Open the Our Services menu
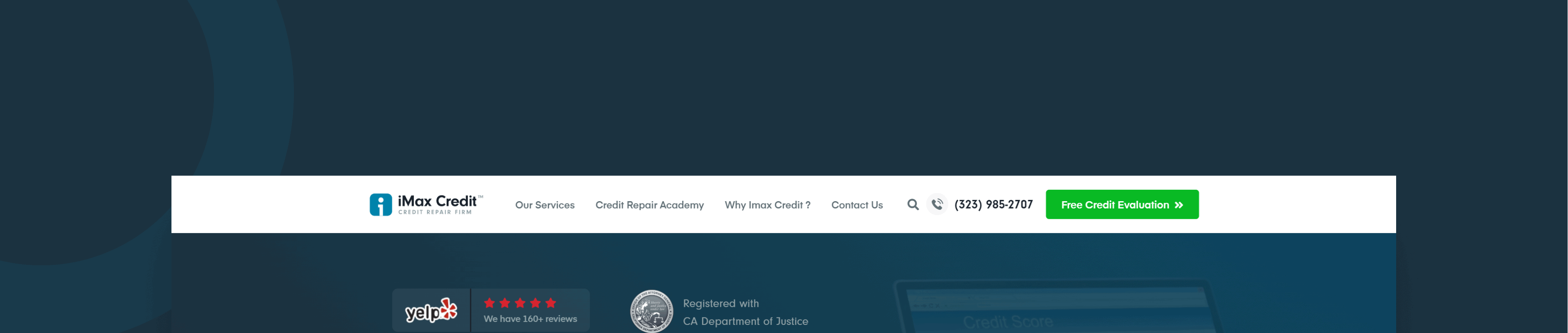Screen dimensions: 1568x333 point(545,205)
